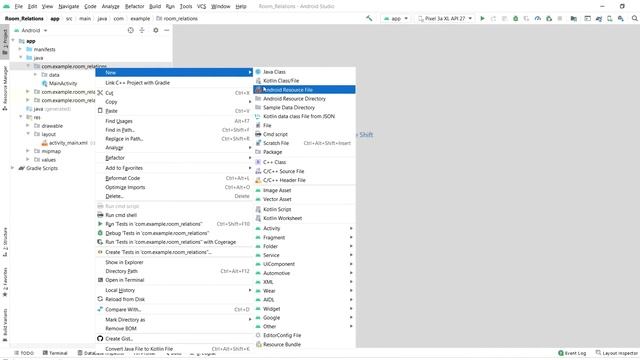
Task: Open Project panel gear settings
Action: tap(156, 30)
